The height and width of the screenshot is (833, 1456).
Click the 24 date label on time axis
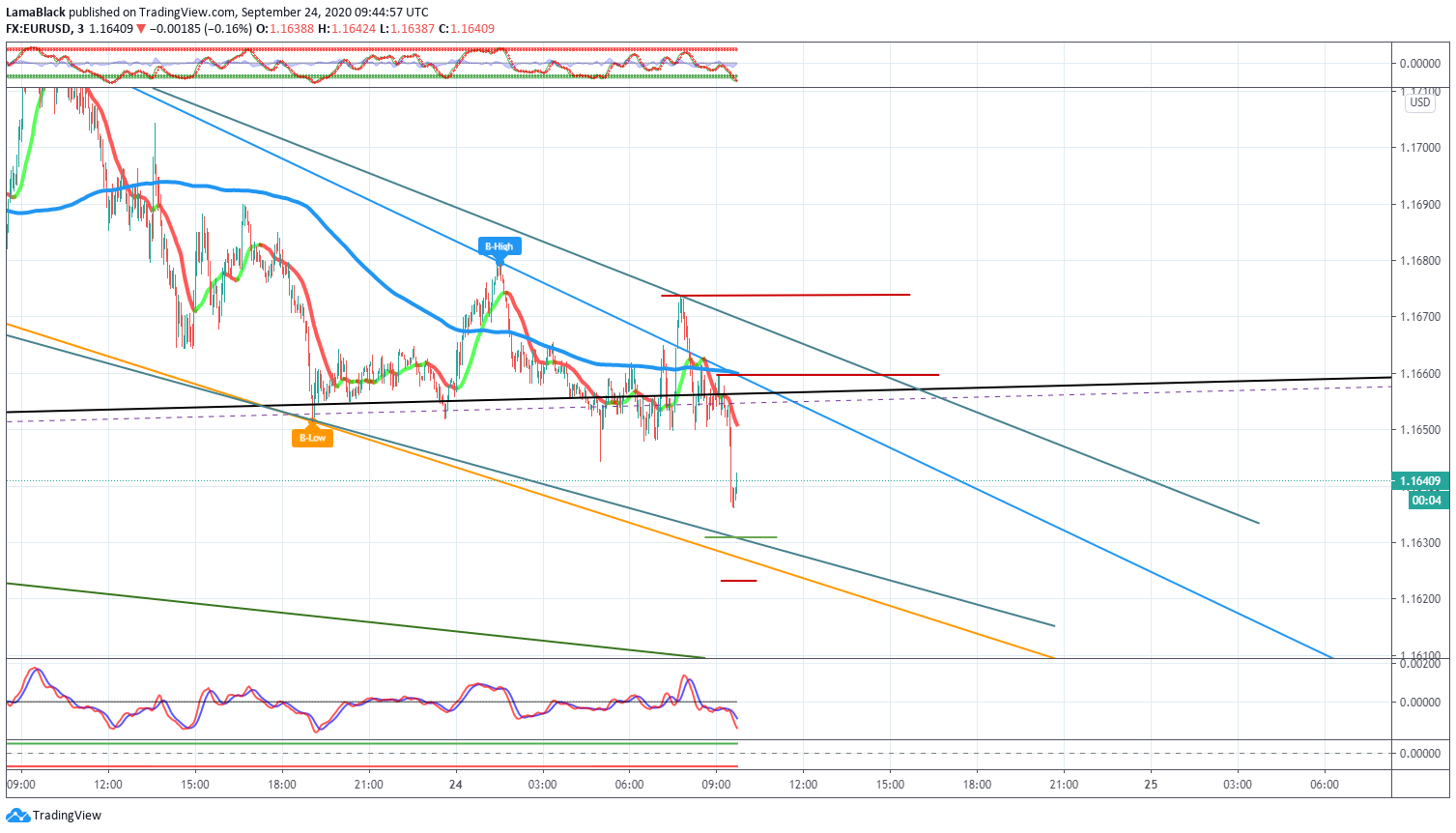[455, 785]
